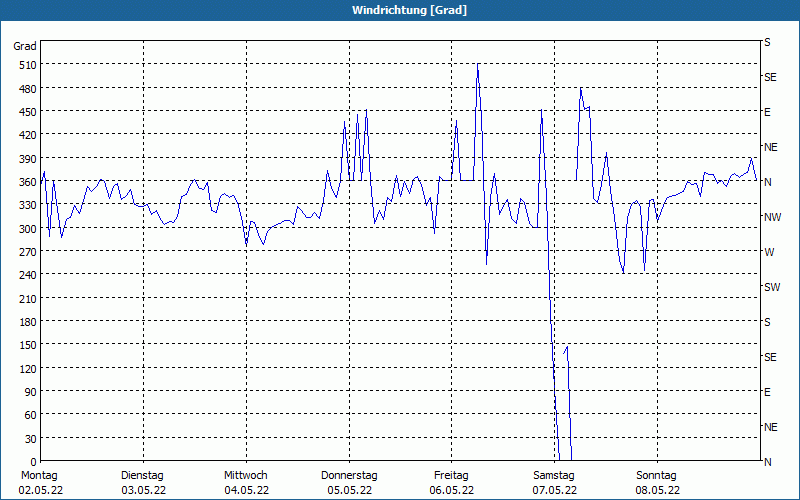
Task: Select the Sonntag 08.05.22 date label
Action: click(657, 482)
